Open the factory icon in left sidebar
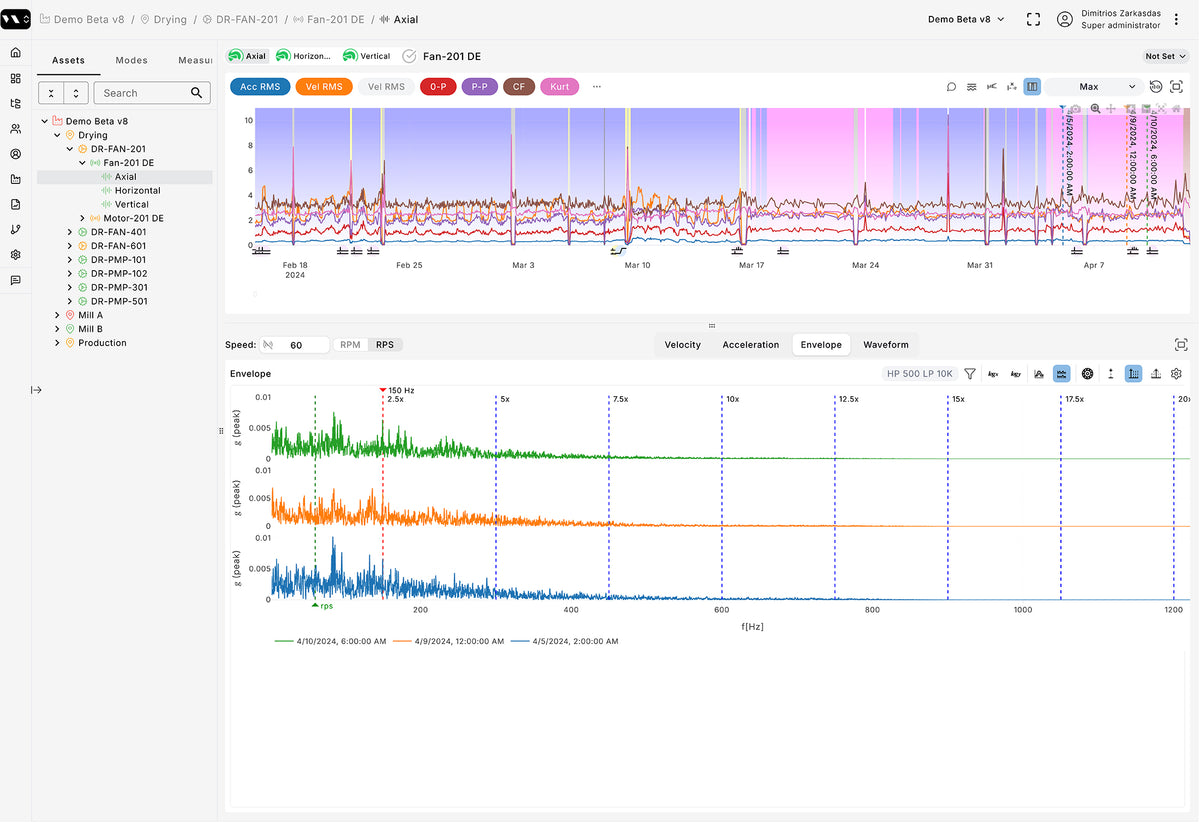The width and height of the screenshot is (1200, 823). point(15,180)
